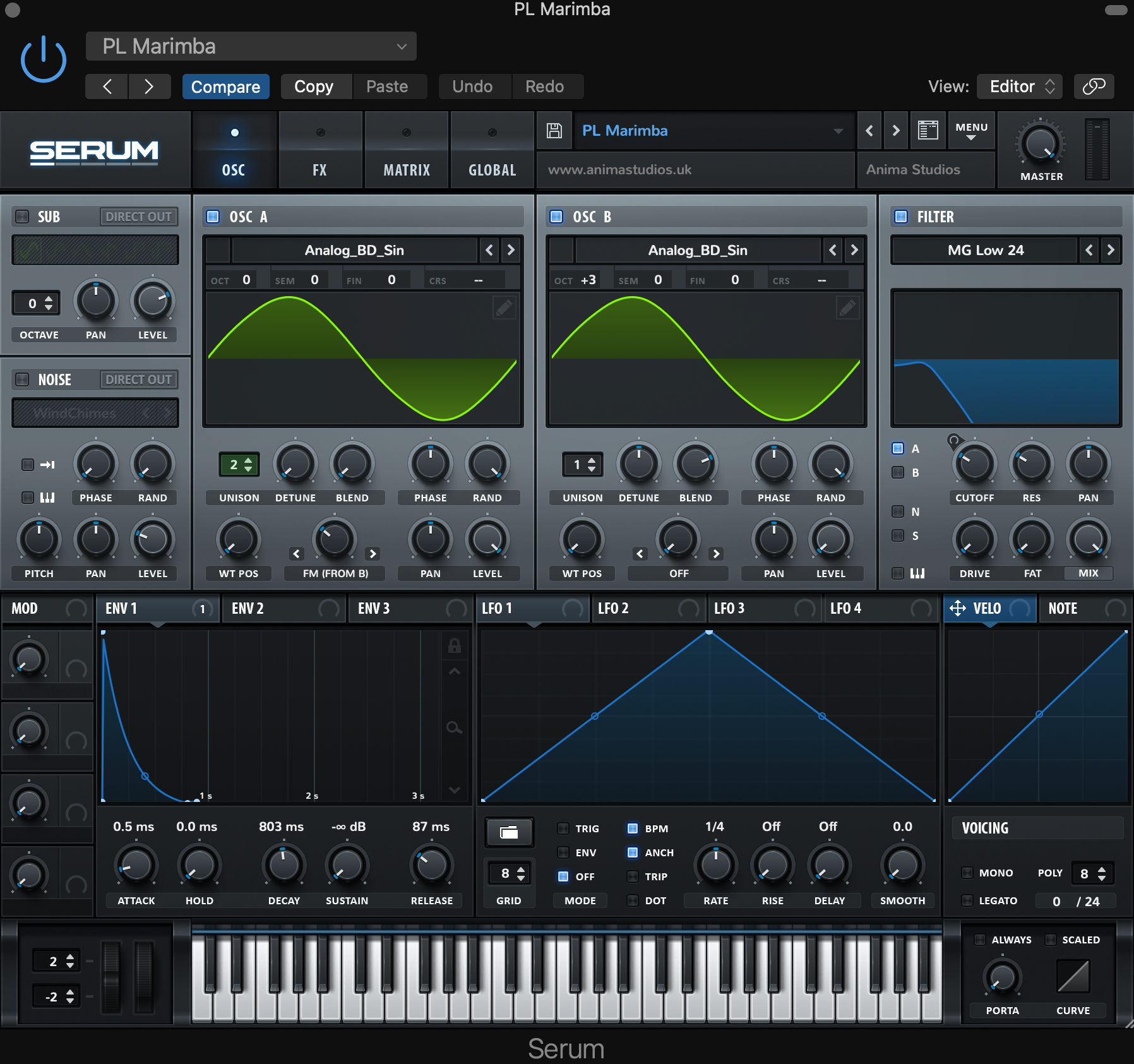Click the ENV 1 DECAY knob
Image resolution: width=1134 pixels, height=1064 pixels.
pyautogui.click(x=283, y=865)
